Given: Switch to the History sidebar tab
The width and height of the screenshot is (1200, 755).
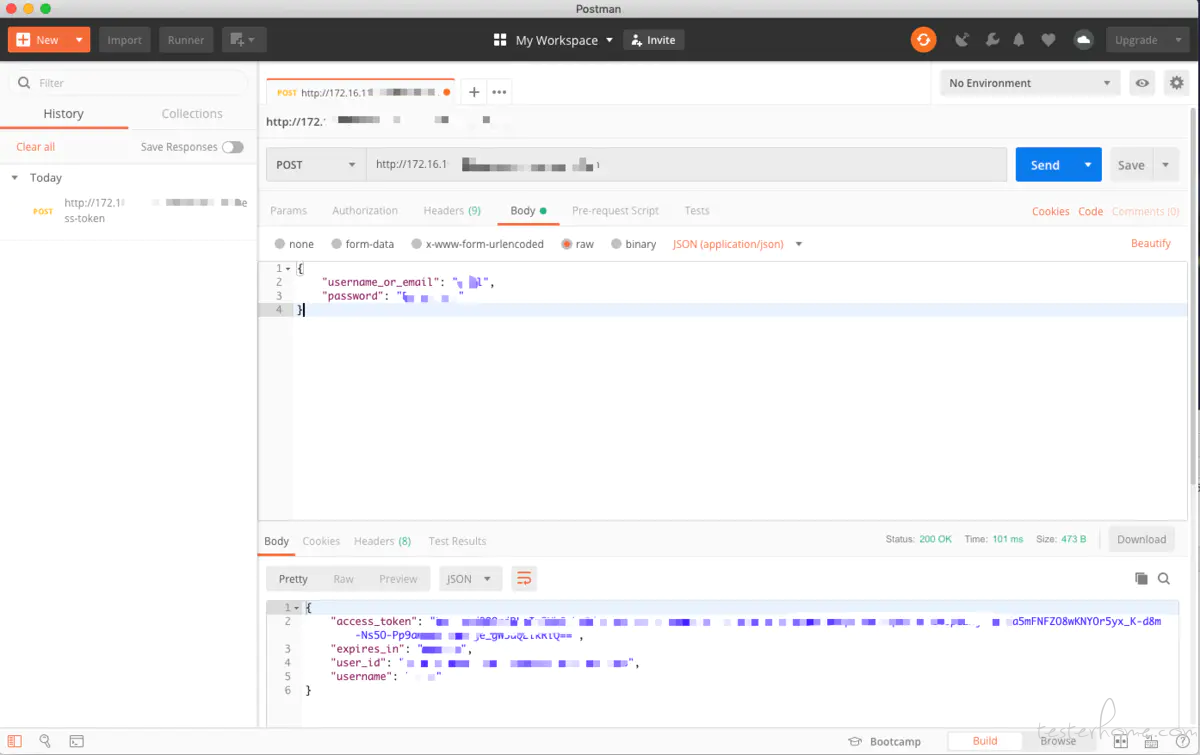Looking at the screenshot, I should (63, 114).
